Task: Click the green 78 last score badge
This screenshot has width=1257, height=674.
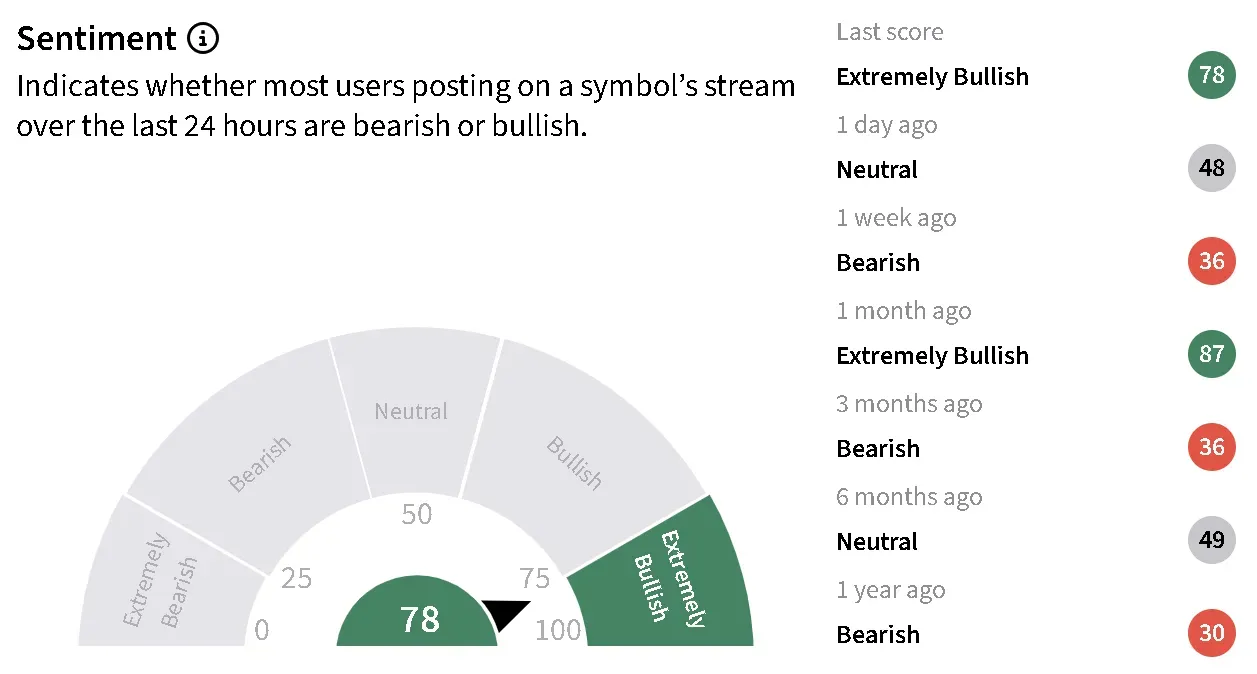Action: click(x=1212, y=76)
